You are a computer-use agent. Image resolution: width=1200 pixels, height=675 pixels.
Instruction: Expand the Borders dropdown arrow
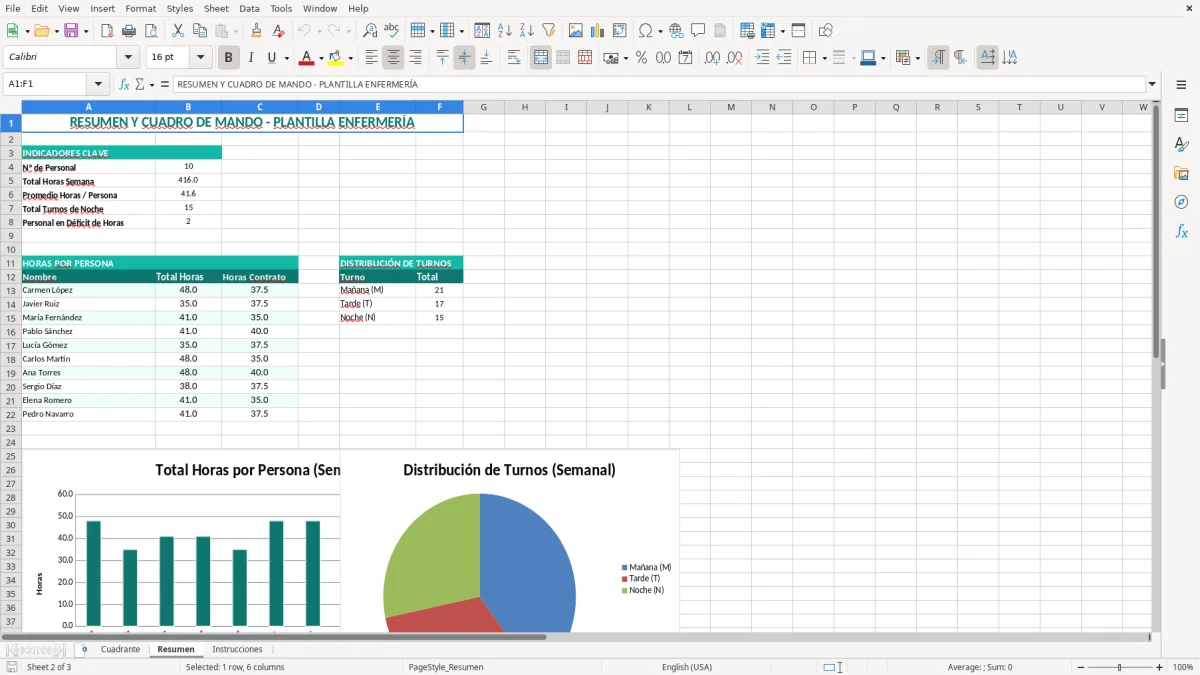pyautogui.click(x=824, y=58)
